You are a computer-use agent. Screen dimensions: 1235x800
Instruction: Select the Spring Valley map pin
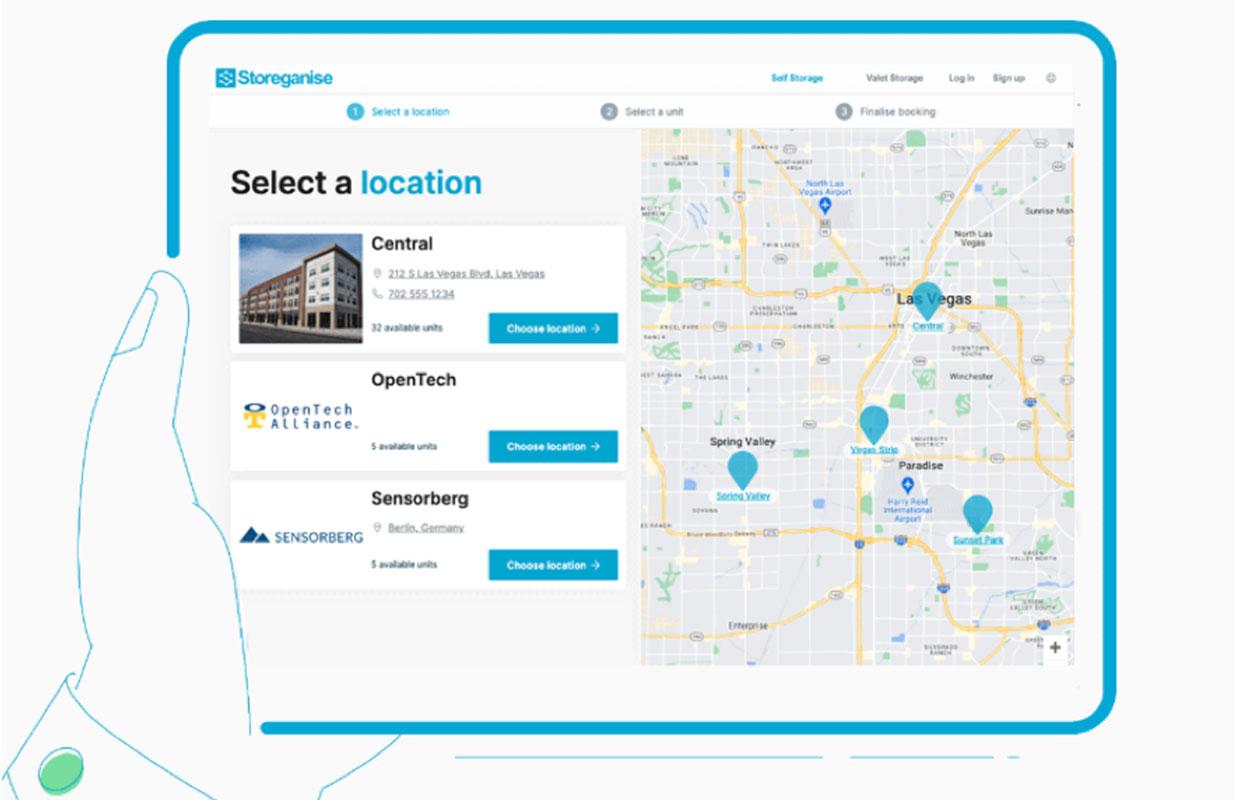742,469
